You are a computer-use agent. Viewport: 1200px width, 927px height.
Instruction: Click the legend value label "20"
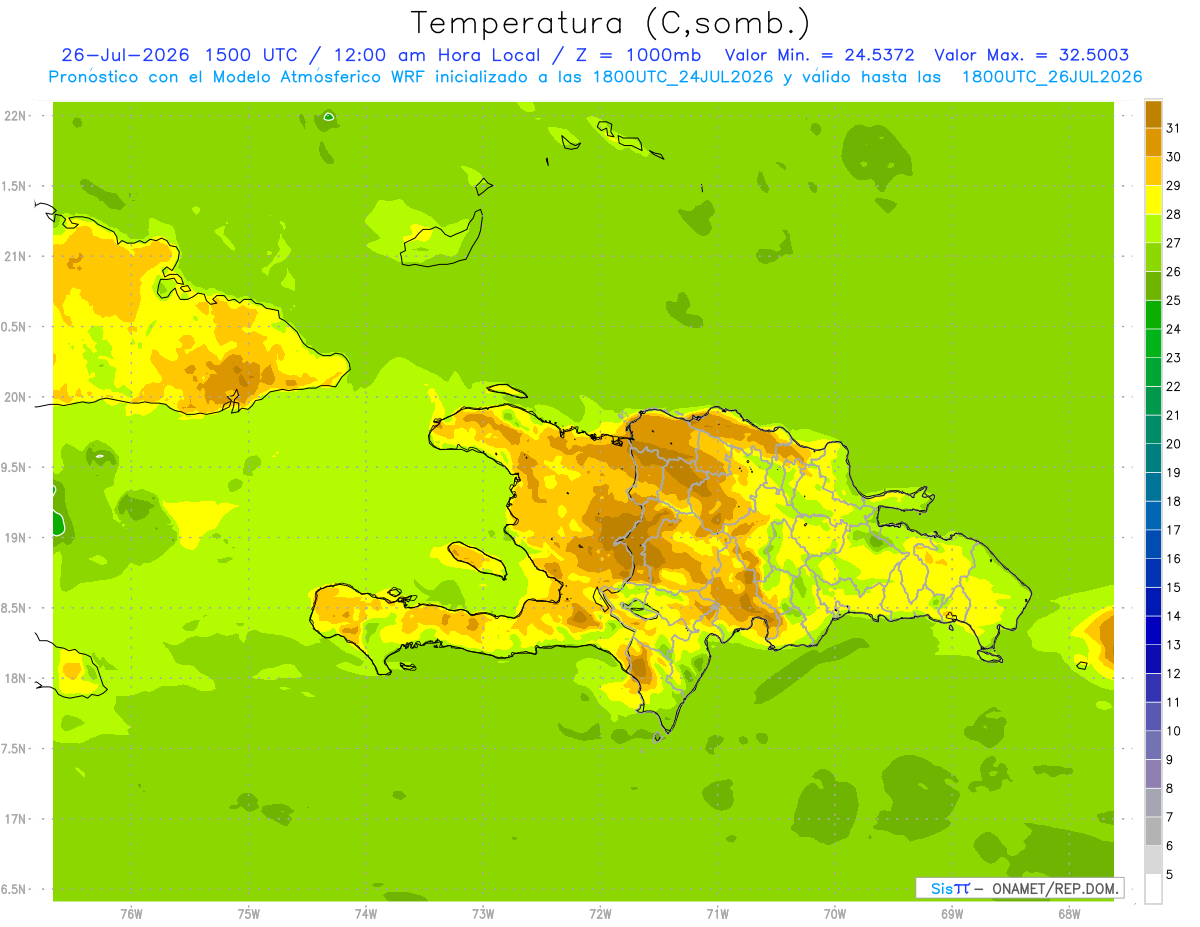[x=1174, y=444]
